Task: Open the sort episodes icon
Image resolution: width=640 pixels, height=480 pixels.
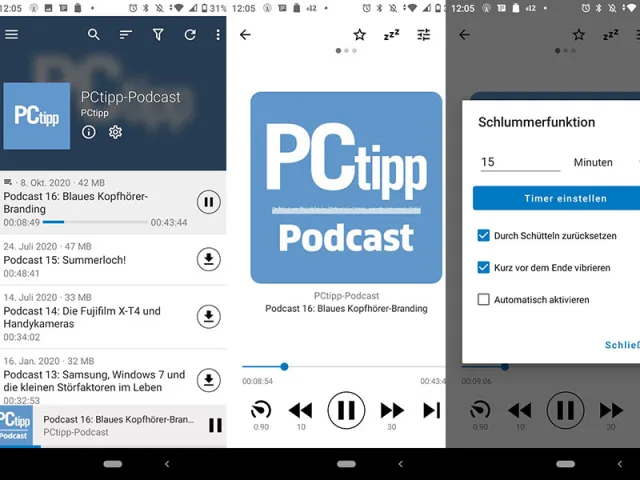Action: click(126, 35)
